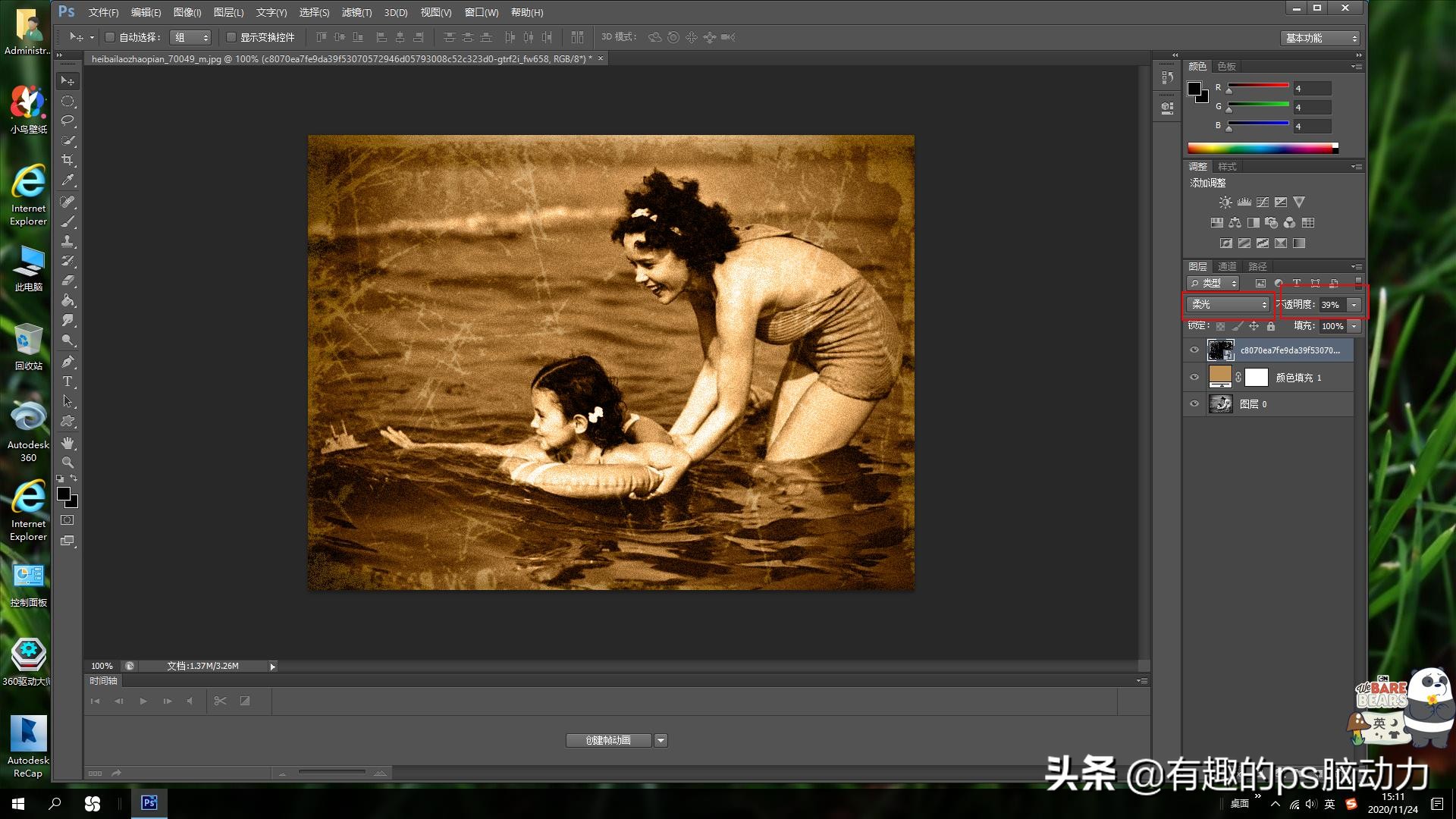The height and width of the screenshot is (819, 1456).
Task: Open the 滤镜(T) menu
Action: [356, 12]
